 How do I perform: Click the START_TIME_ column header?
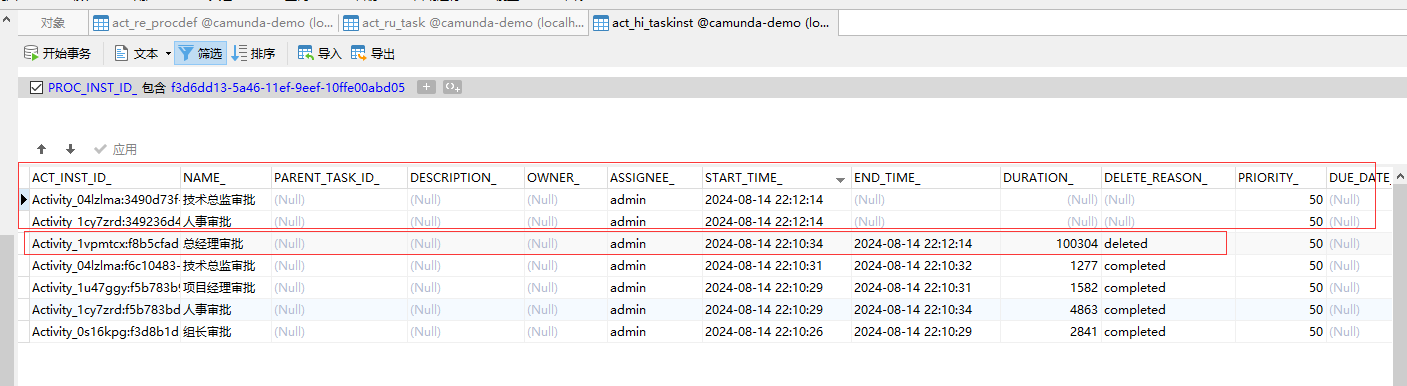click(776, 178)
